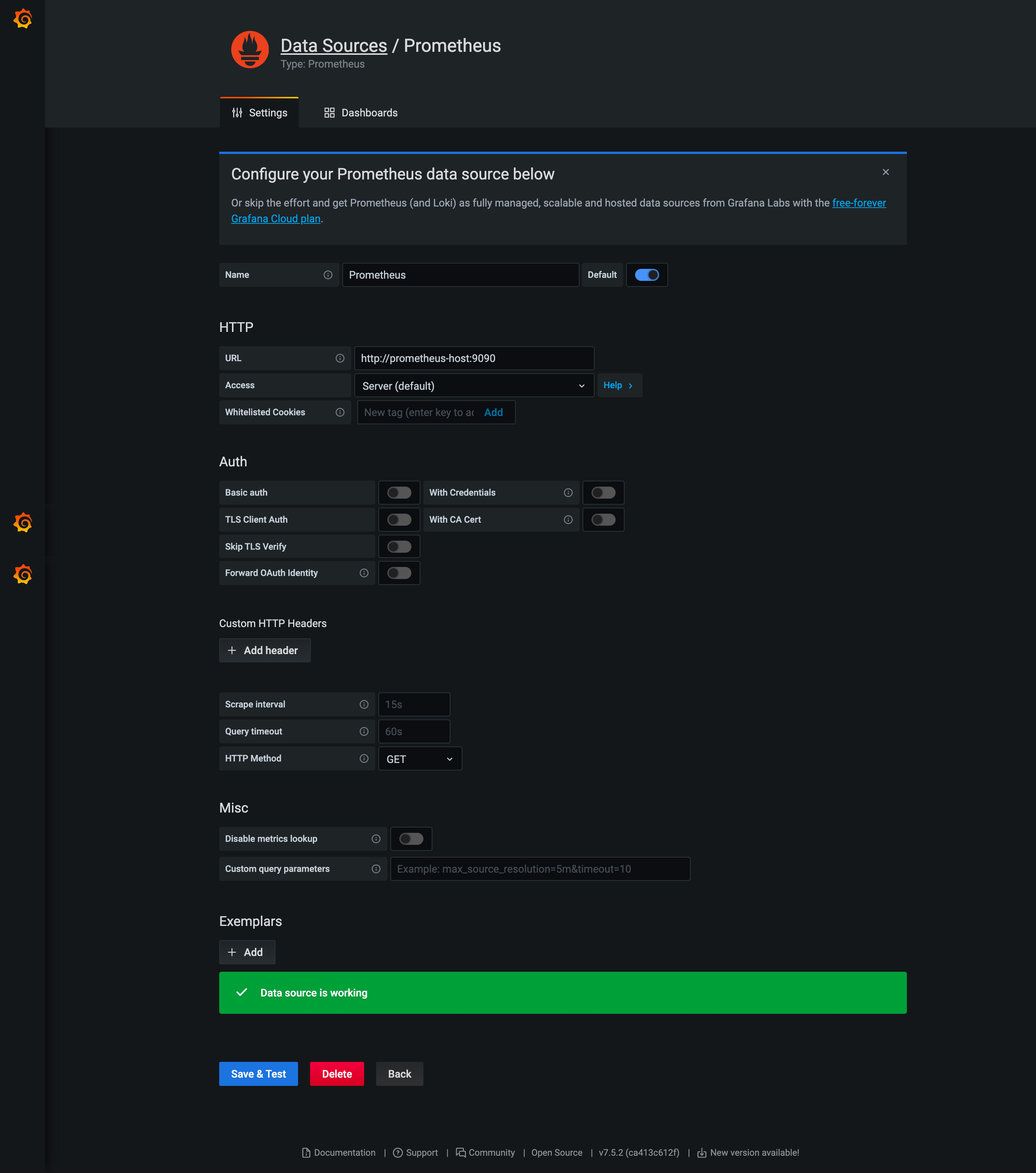The image size is (1036, 1173).
Task: Click the Prometheus flame logo icon
Action: click(250, 50)
